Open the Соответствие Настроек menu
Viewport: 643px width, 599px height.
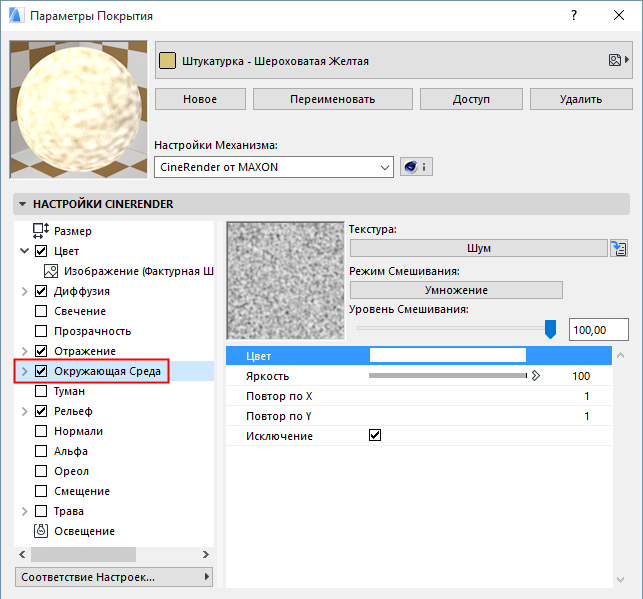tap(114, 577)
